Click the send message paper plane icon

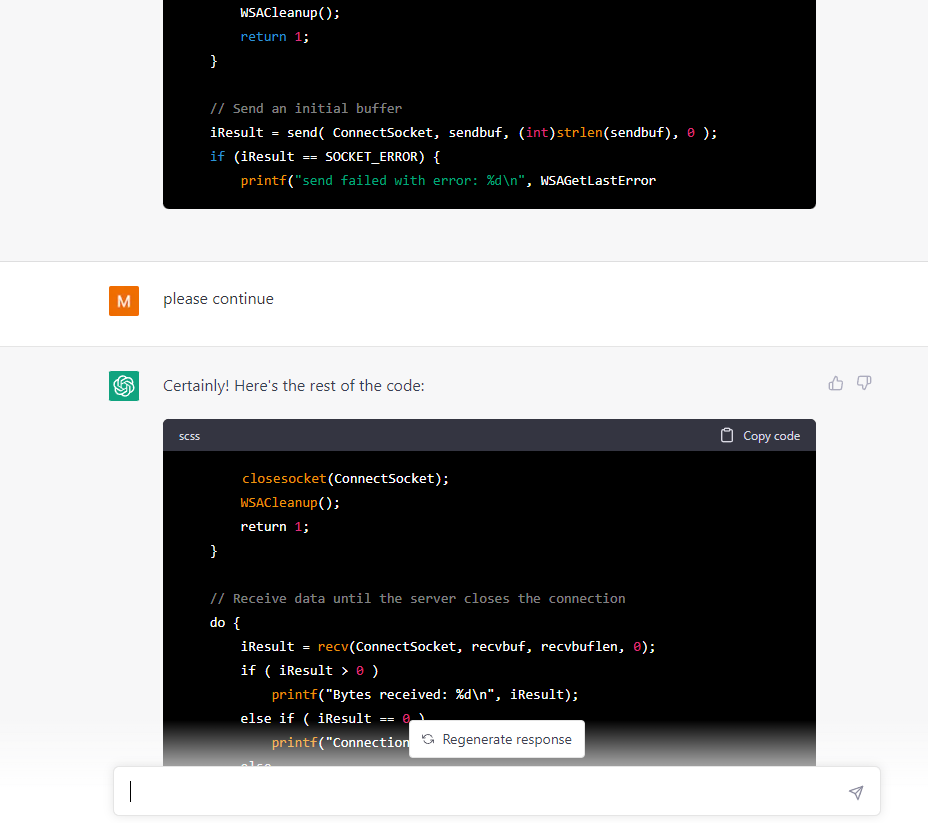click(856, 792)
